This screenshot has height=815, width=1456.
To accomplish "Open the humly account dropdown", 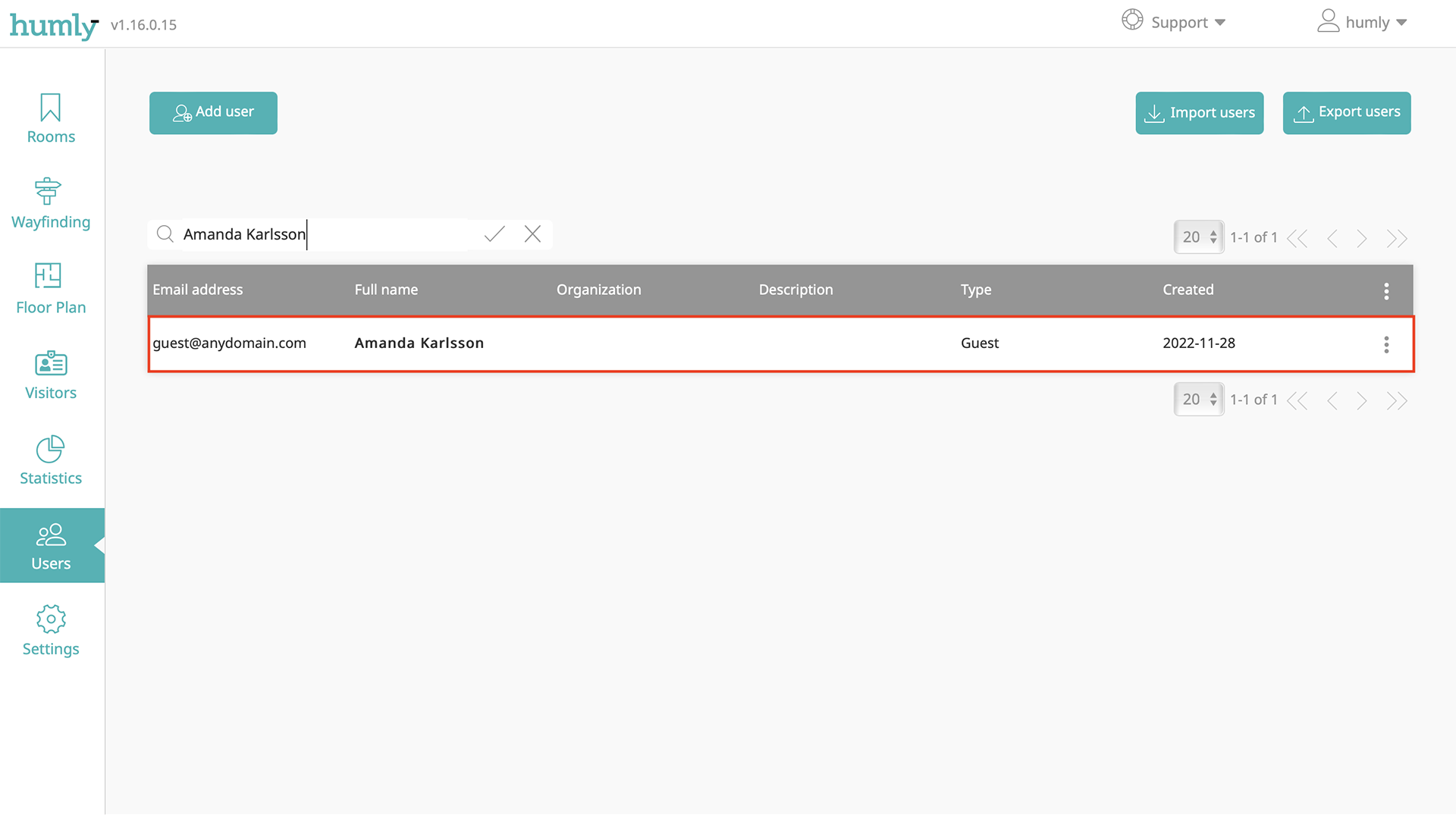I will 1362,22.
